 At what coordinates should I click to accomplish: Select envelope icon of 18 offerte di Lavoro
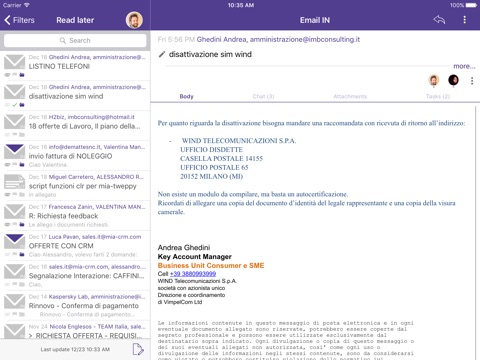(14, 122)
